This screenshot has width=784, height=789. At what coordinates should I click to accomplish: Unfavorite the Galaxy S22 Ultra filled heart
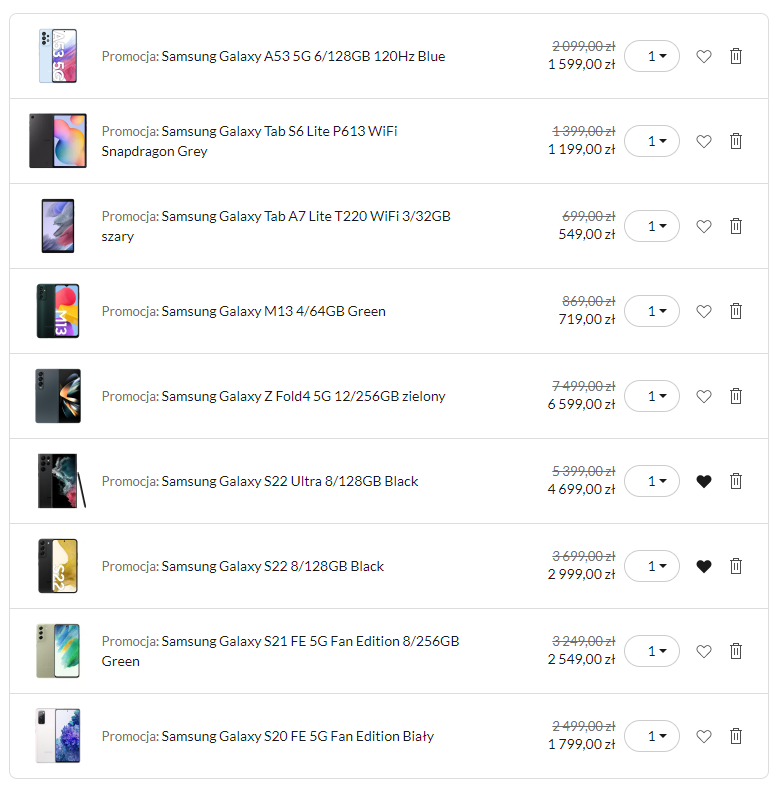[704, 482]
